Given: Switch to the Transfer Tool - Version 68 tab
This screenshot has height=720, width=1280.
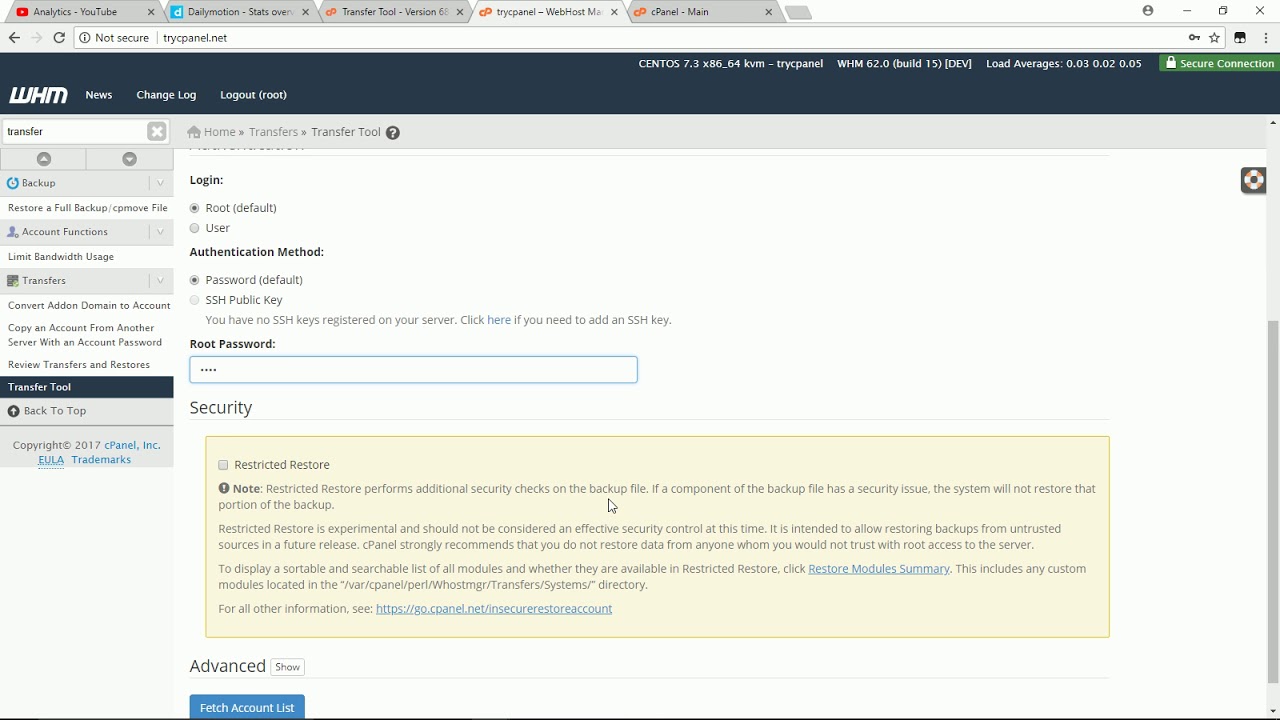Looking at the screenshot, I should pos(393,12).
